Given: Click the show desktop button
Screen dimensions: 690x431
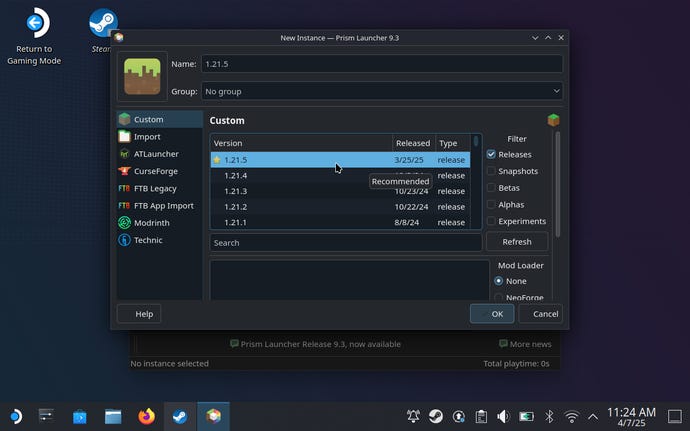Looking at the screenshot, I should click(x=675, y=416).
